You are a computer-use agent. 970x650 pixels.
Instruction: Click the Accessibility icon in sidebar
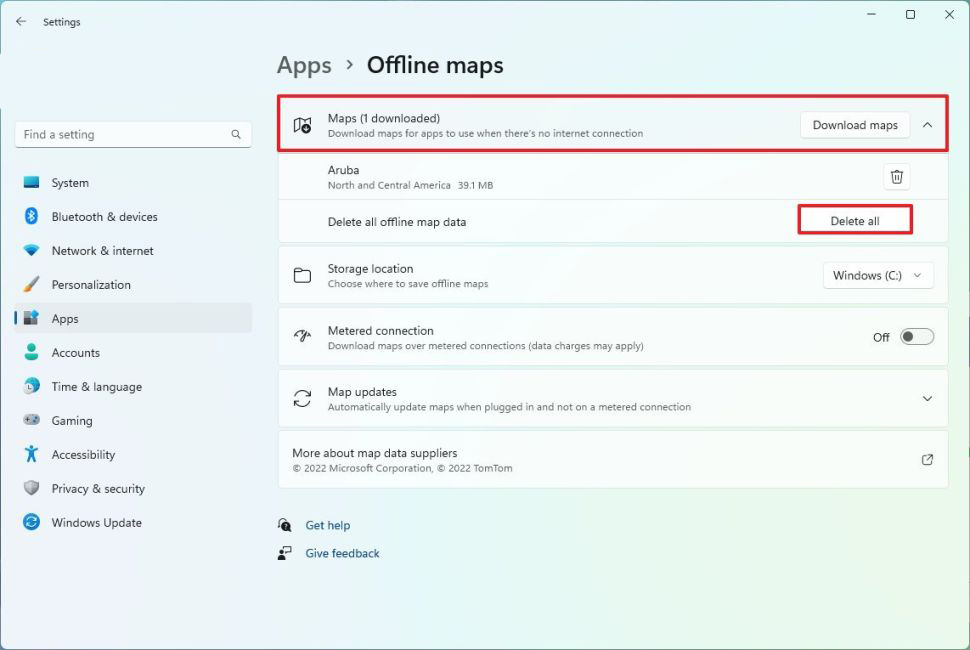tap(31, 455)
